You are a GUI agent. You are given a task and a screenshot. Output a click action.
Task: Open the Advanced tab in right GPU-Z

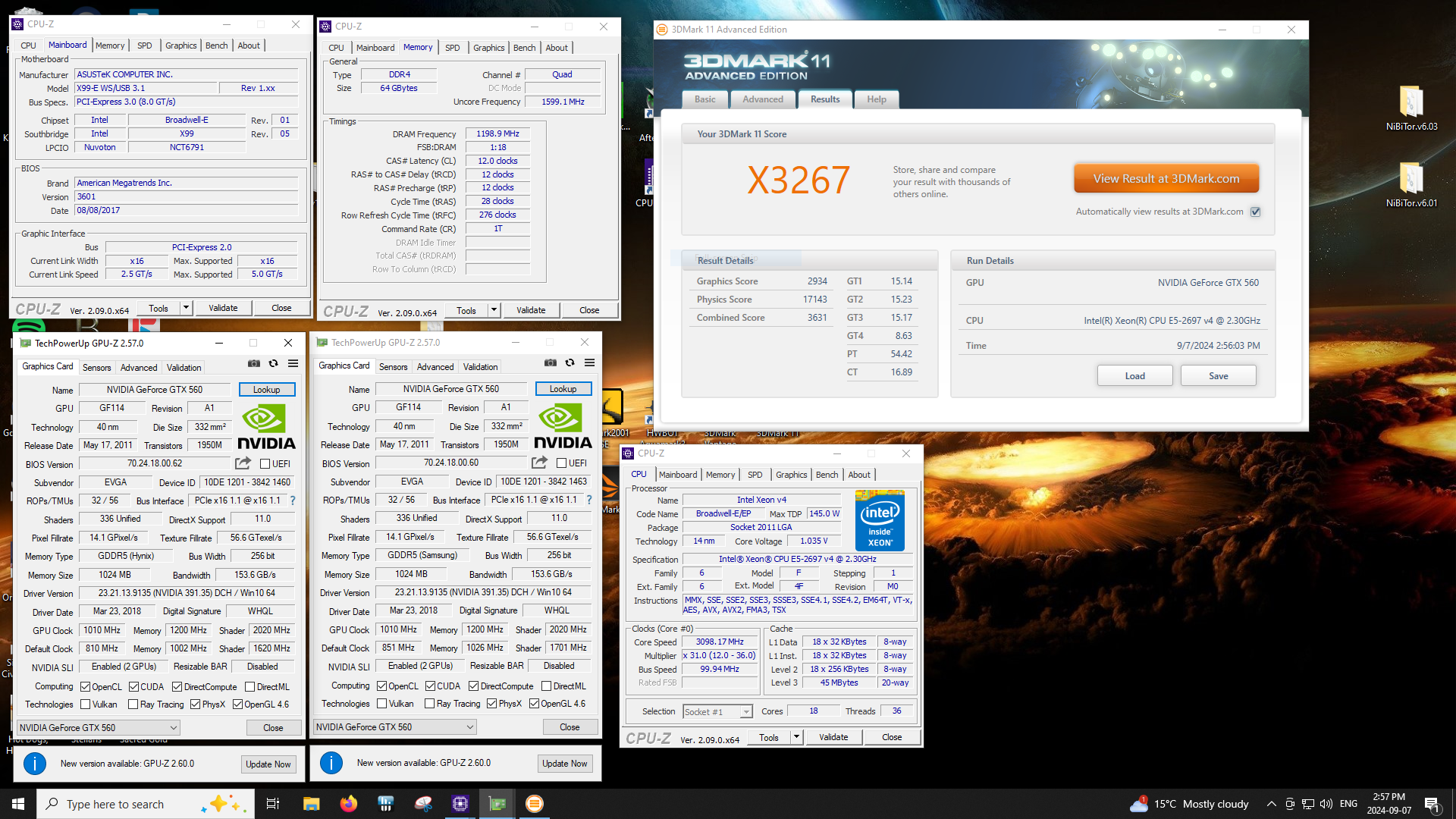(435, 367)
